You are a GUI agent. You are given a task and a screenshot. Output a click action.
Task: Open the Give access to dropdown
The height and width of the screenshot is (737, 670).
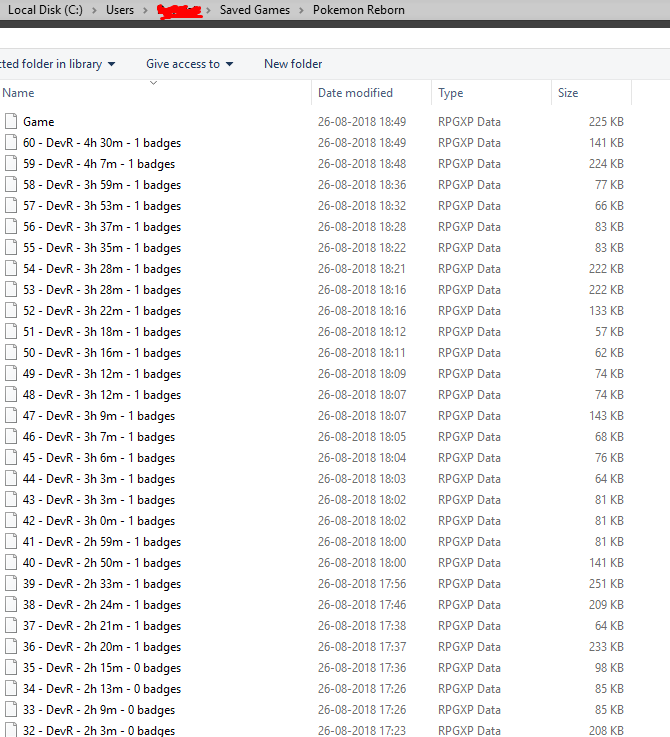pos(189,64)
